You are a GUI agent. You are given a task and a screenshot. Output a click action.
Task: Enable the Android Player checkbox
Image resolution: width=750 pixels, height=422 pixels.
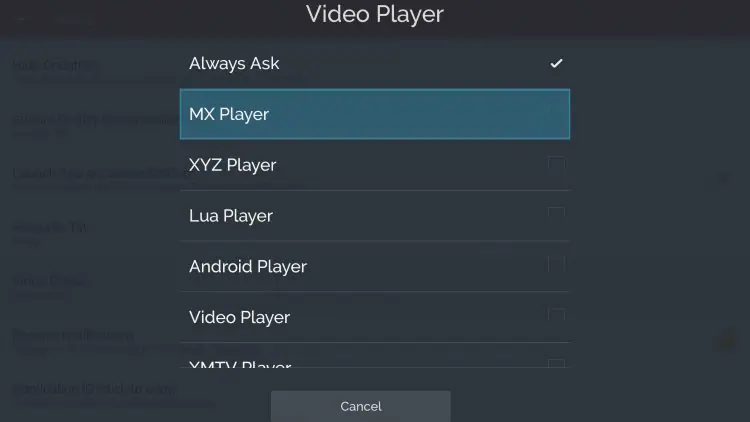pos(556,266)
